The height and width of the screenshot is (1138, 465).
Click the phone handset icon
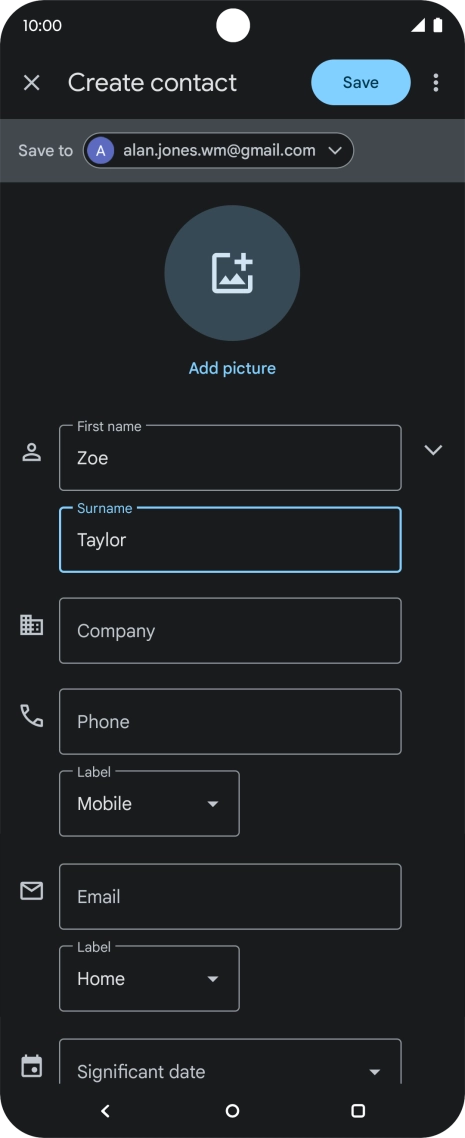click(31, 716)
